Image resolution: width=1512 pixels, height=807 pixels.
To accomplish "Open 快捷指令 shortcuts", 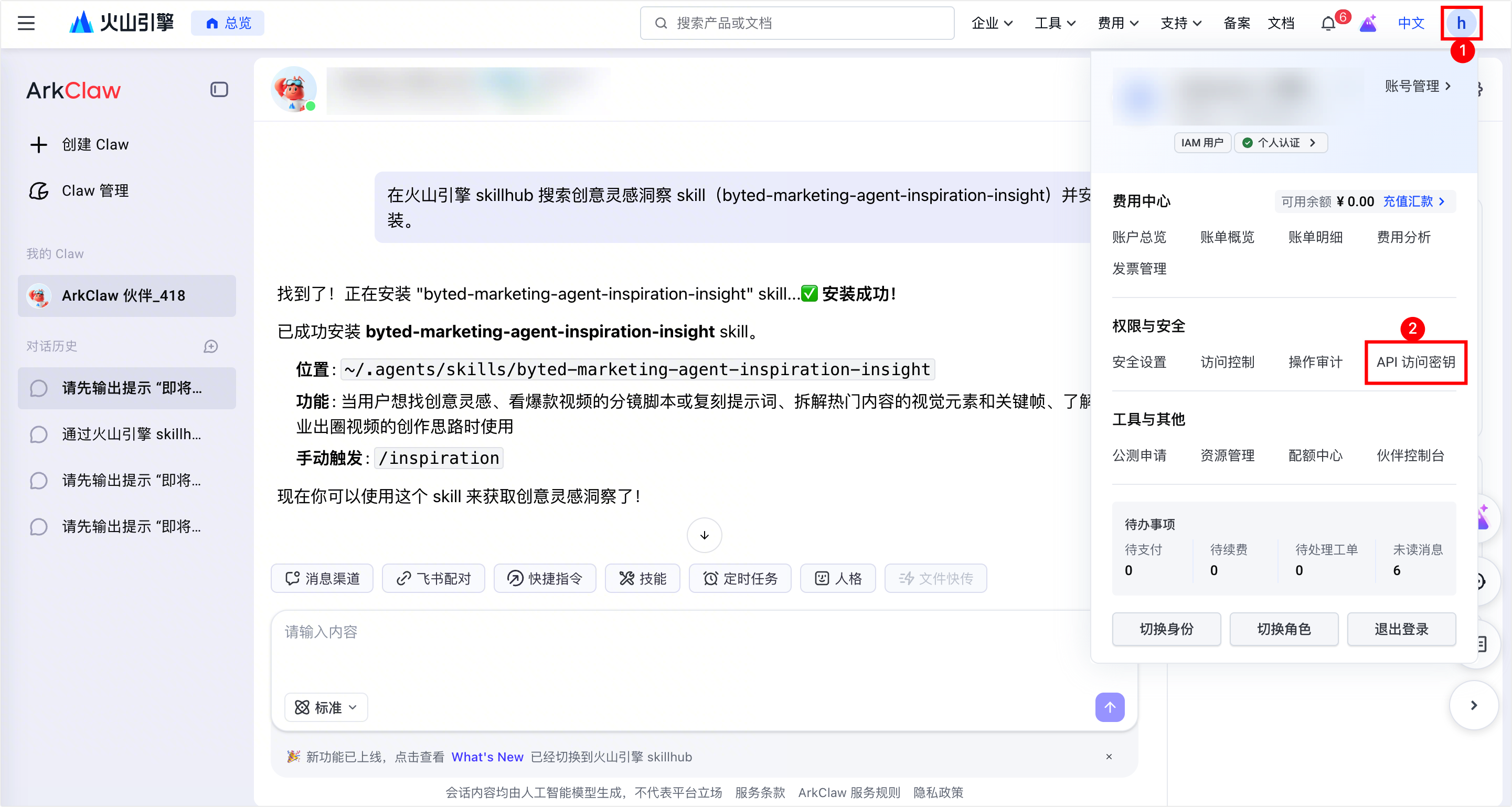I will (545, 579).
